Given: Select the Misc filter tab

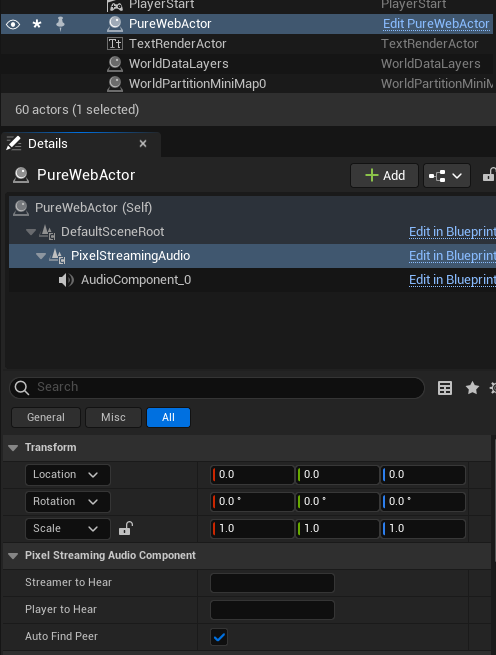Looking at the screenshot, I should 113,417.
